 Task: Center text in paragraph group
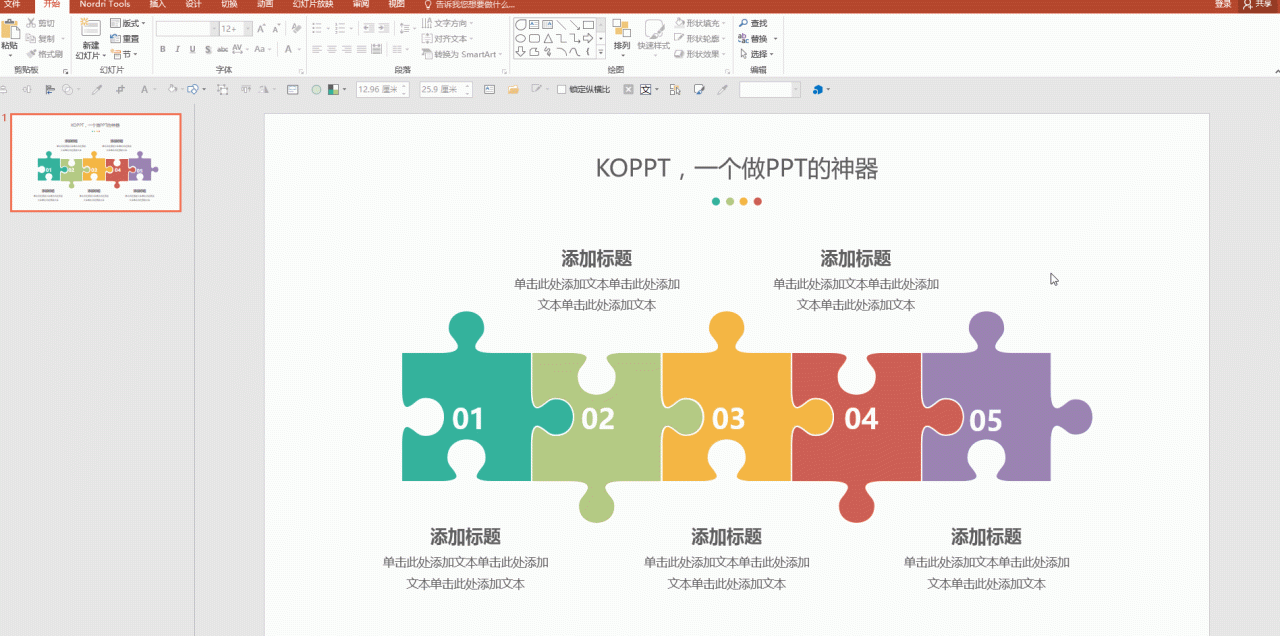click(331, 49)
